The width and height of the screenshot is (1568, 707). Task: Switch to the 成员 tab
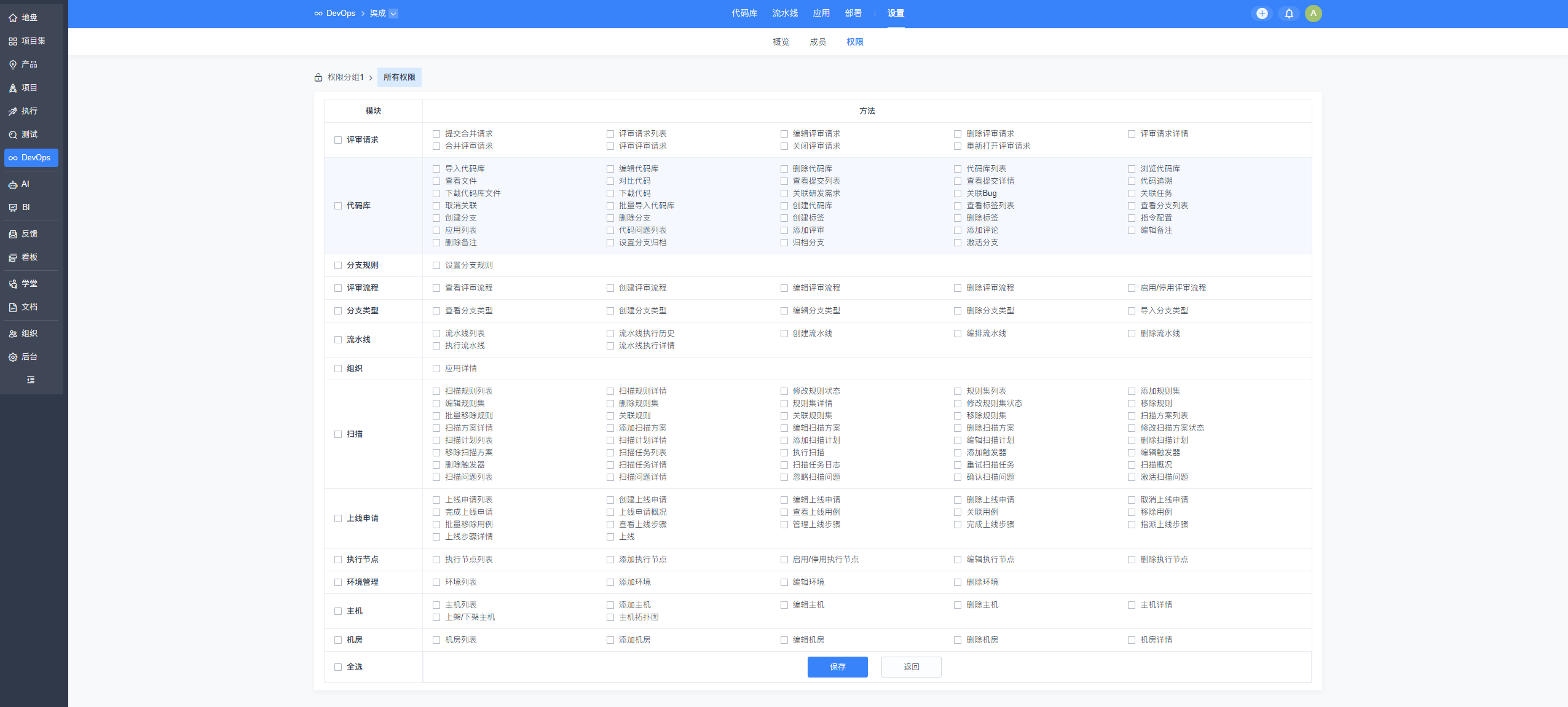click(x=817, y=42)
